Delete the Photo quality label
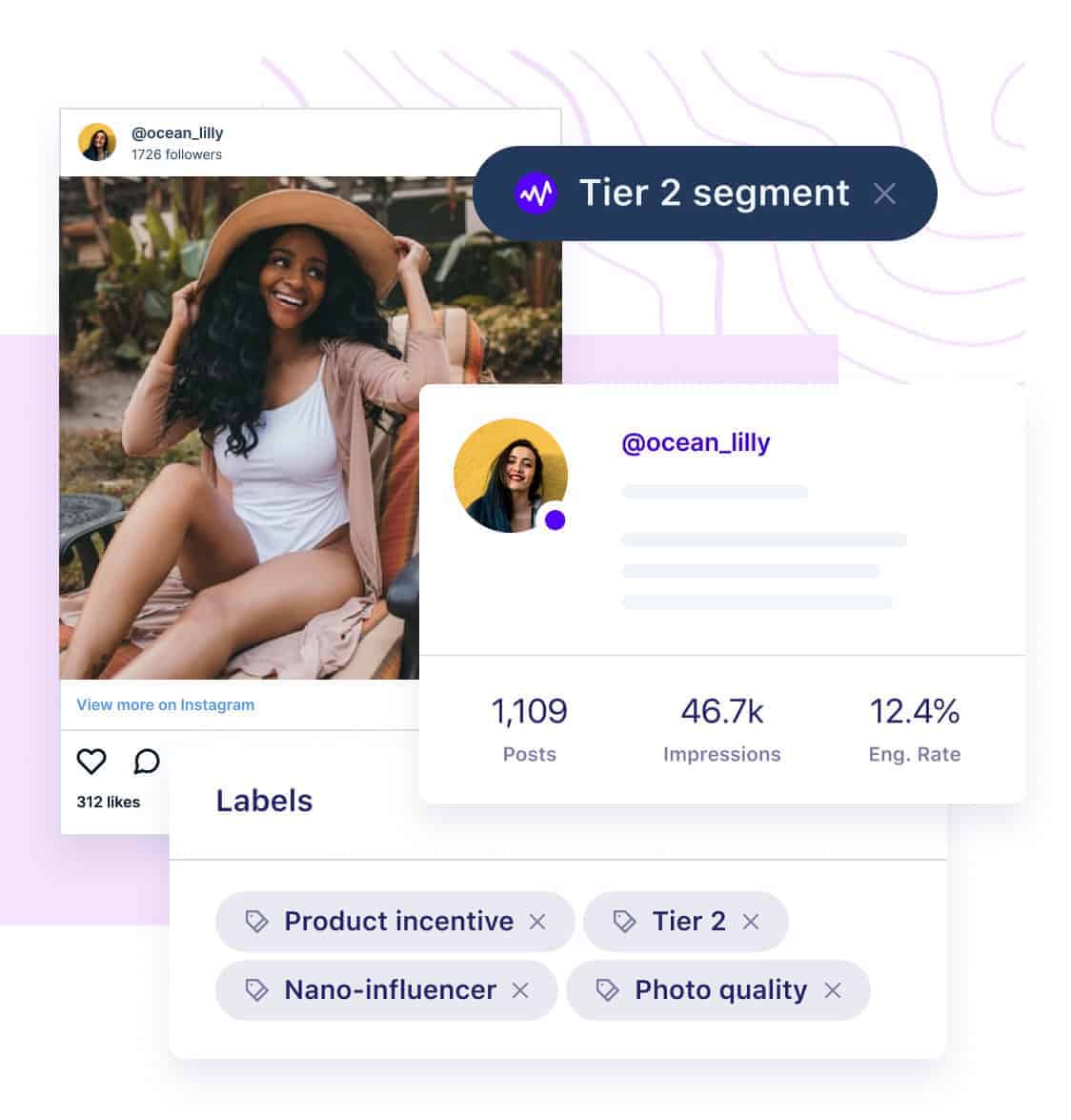This screenshot has height=1120, width=1071. click(833, 990)
